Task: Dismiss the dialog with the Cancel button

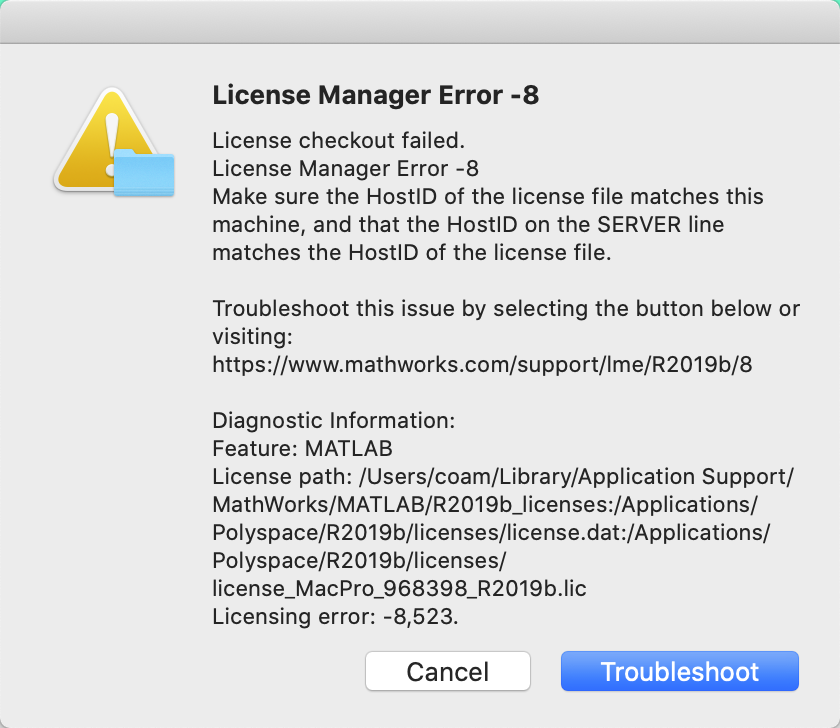Action: tap(447, 671)
